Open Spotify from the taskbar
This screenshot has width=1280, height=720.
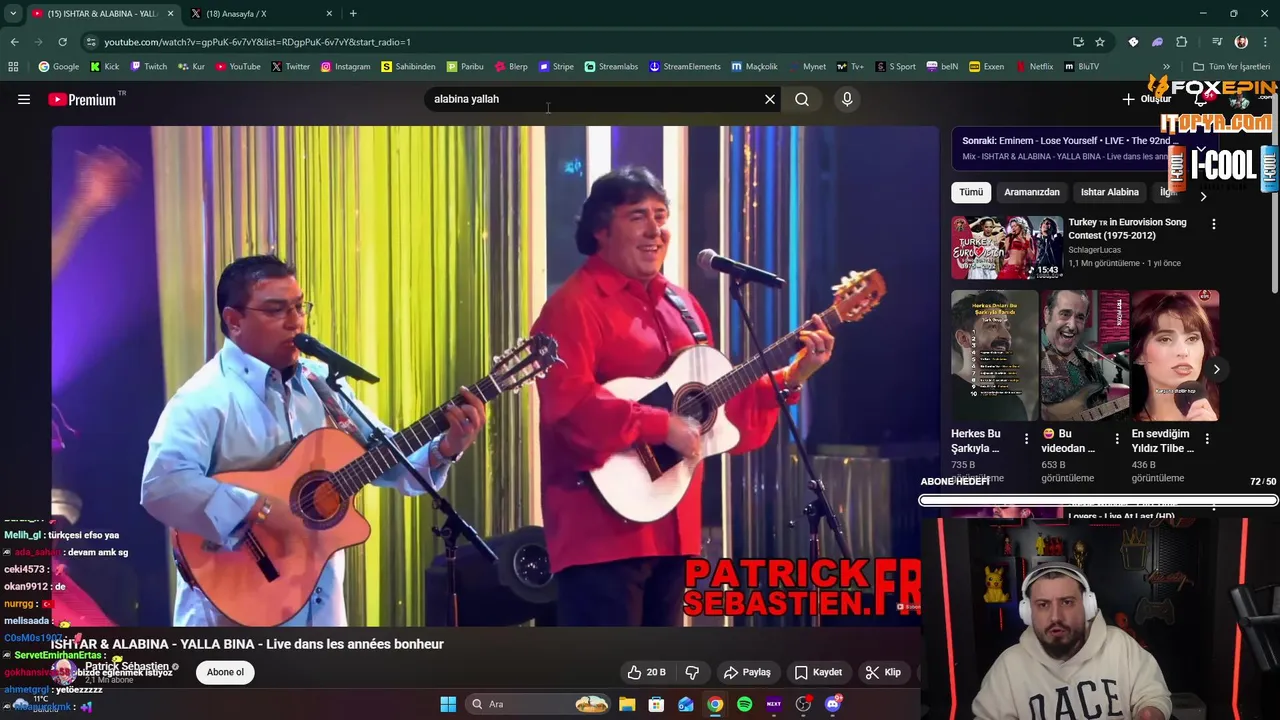coord(744,704)
